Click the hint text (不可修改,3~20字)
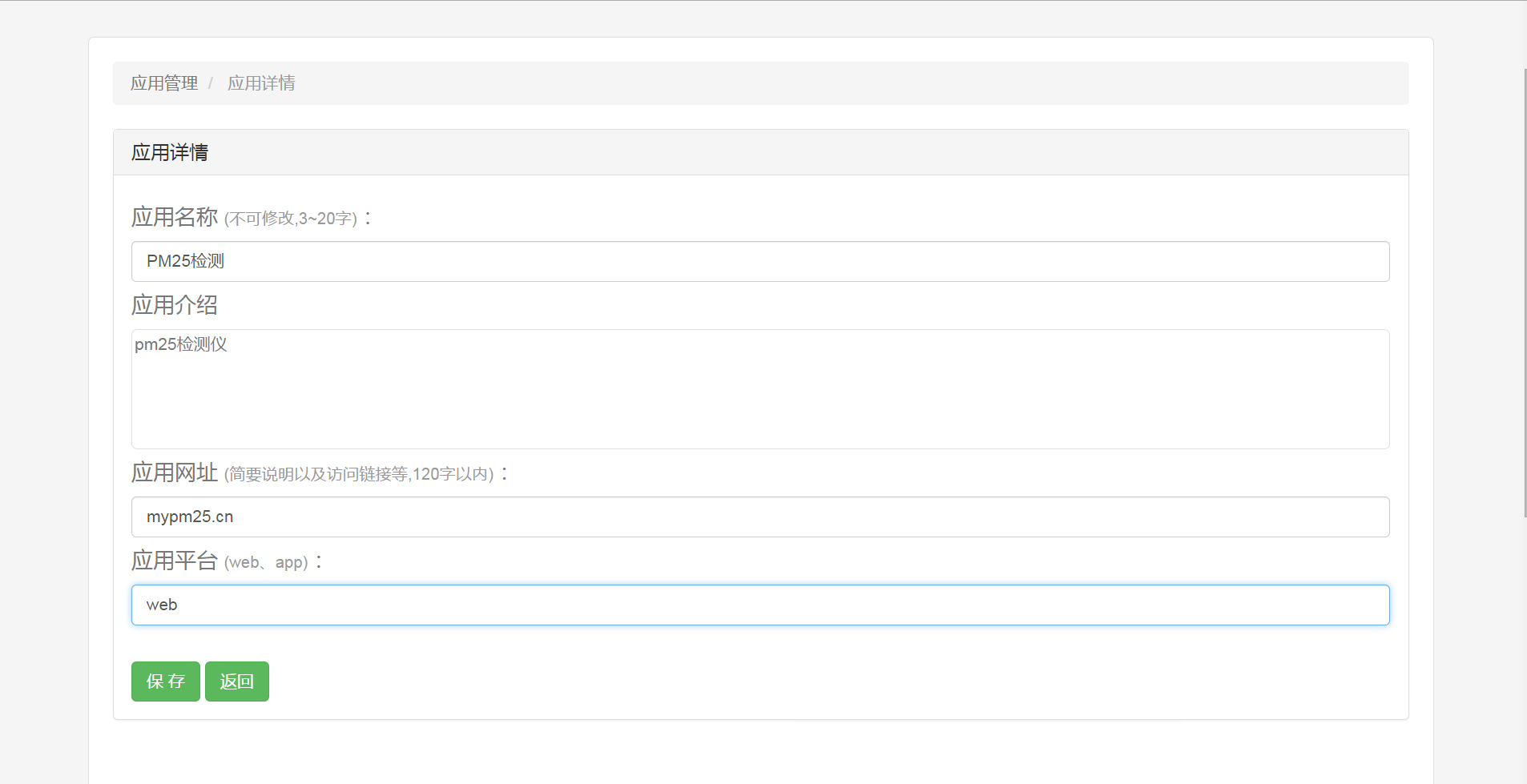The image size is (1527, 784). pyautogui.click(x=291, y=219)
